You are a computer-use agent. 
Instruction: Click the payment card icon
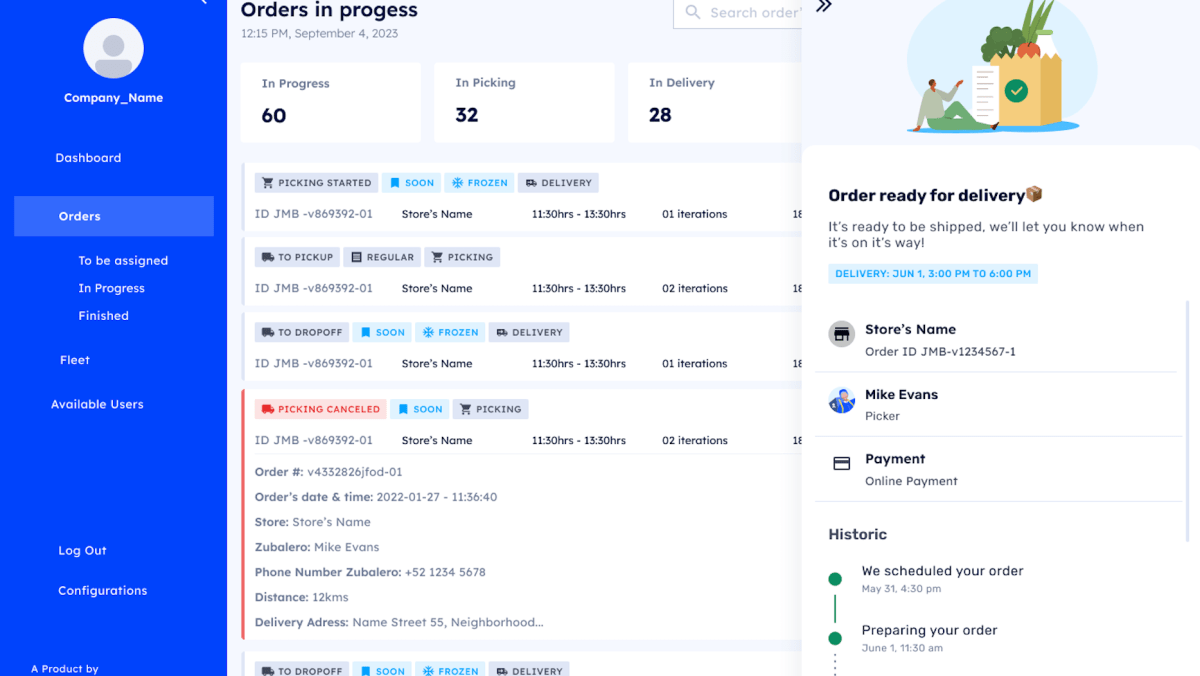pos(842,464)
